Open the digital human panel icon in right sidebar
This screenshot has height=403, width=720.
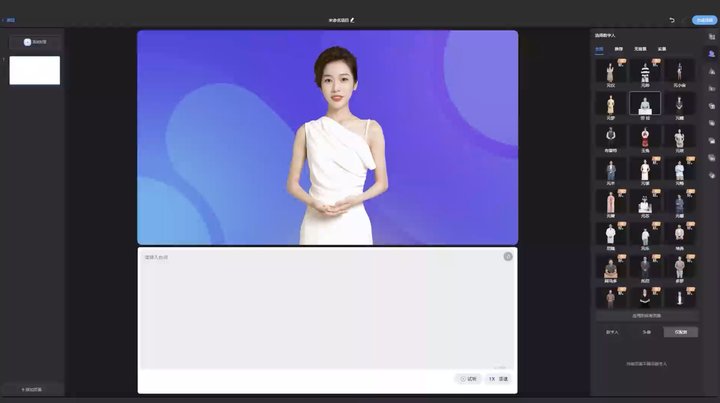pos(711,52)
